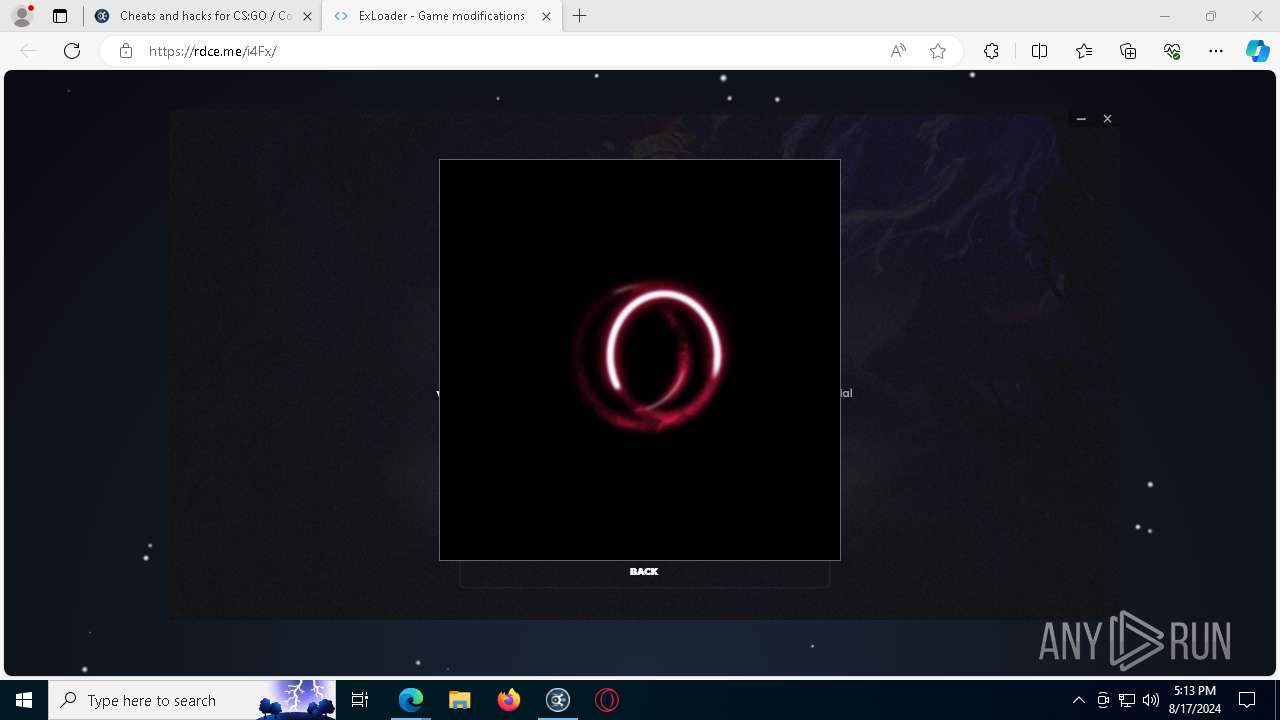
Task: Toggle split screen view
Action: pos(1039,51)
